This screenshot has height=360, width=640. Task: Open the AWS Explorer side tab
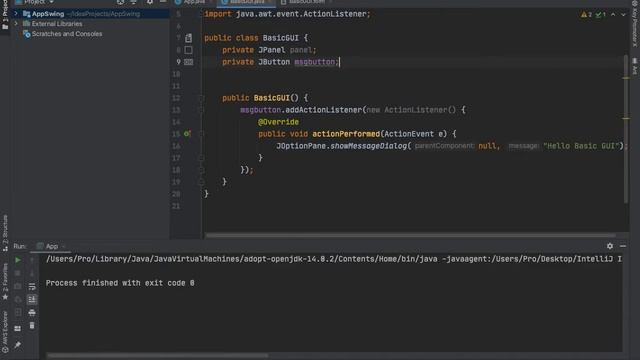point(5,331)
